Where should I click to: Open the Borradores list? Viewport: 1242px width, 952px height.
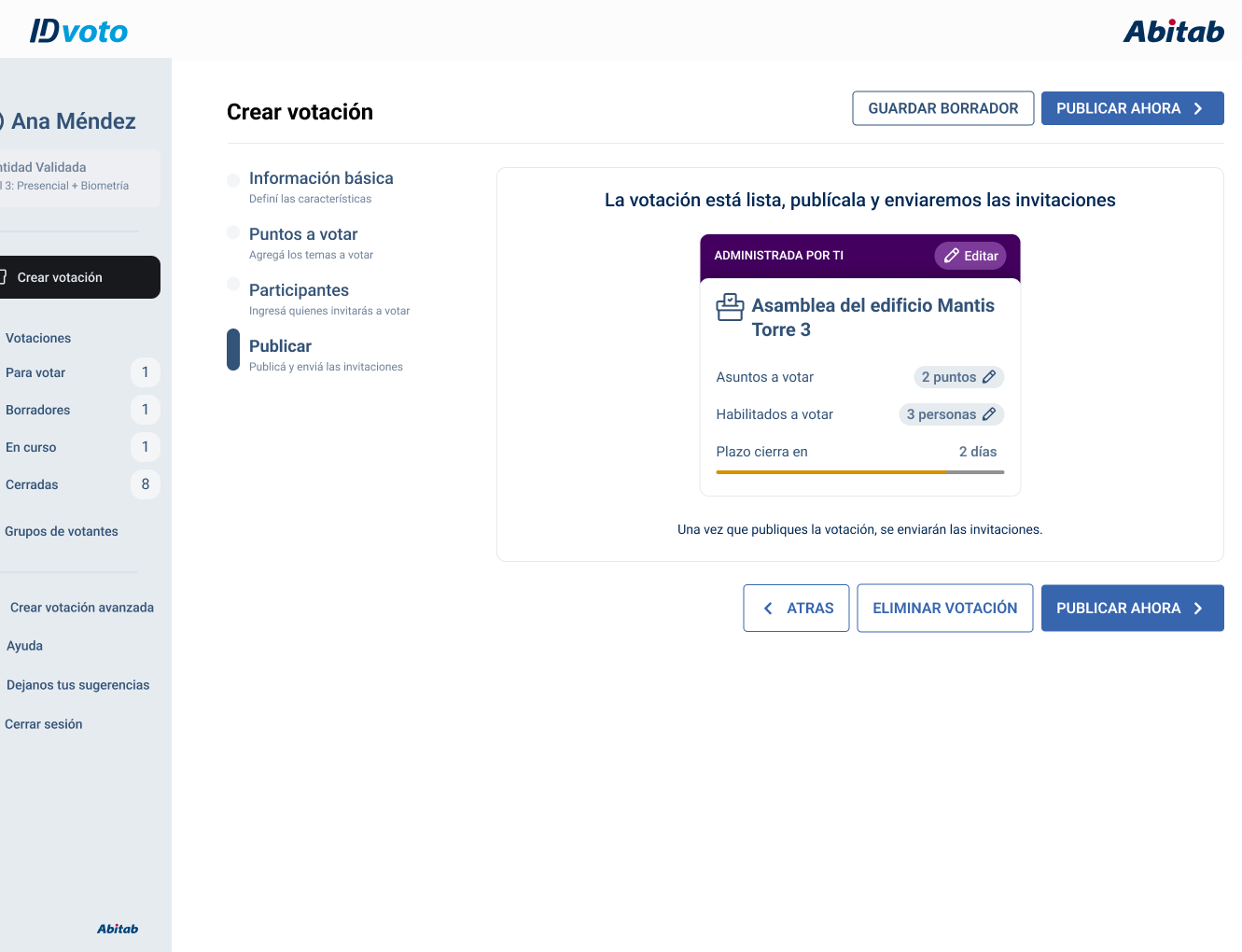[38, 410]
